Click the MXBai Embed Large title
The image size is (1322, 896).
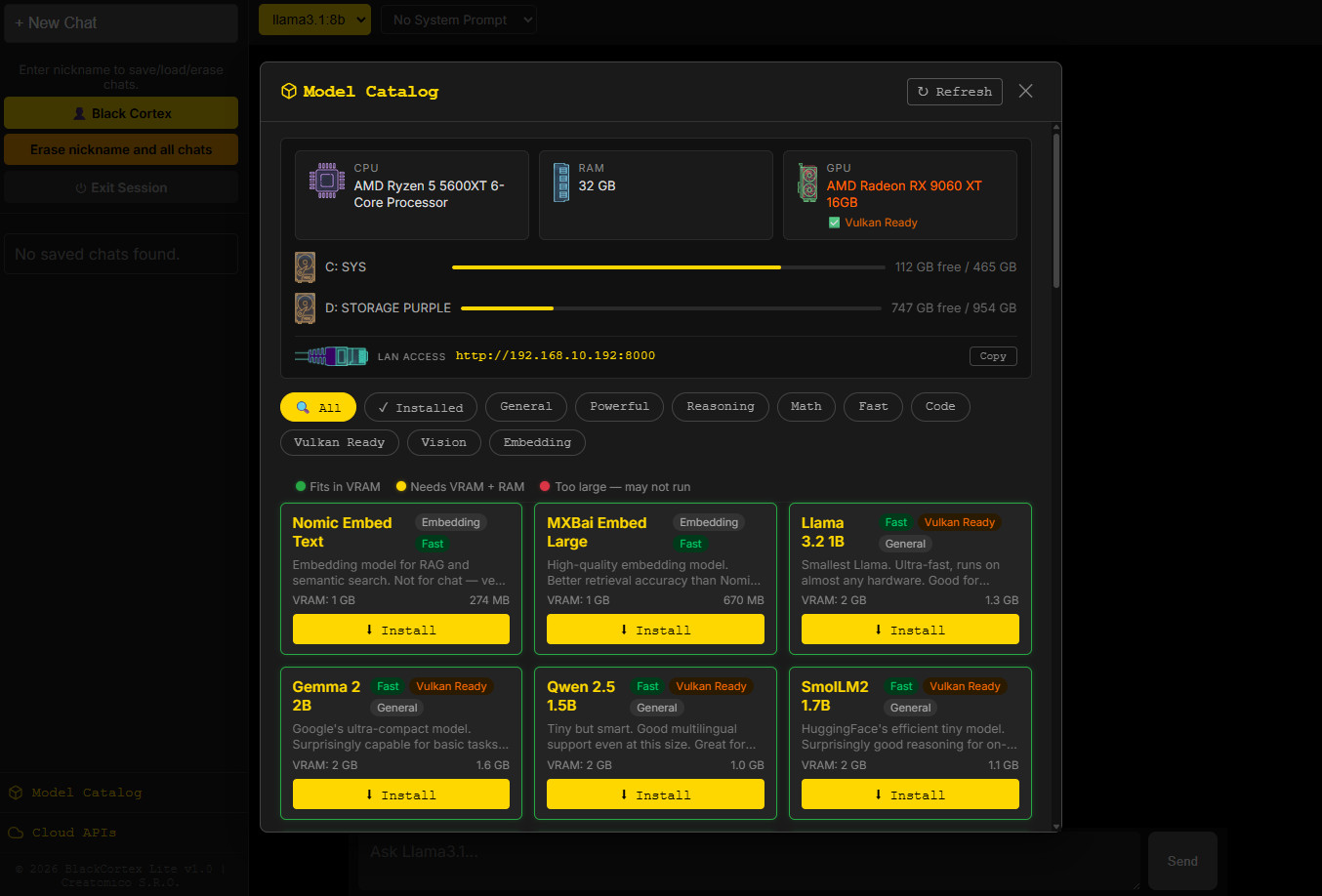[x=597, y=532]
